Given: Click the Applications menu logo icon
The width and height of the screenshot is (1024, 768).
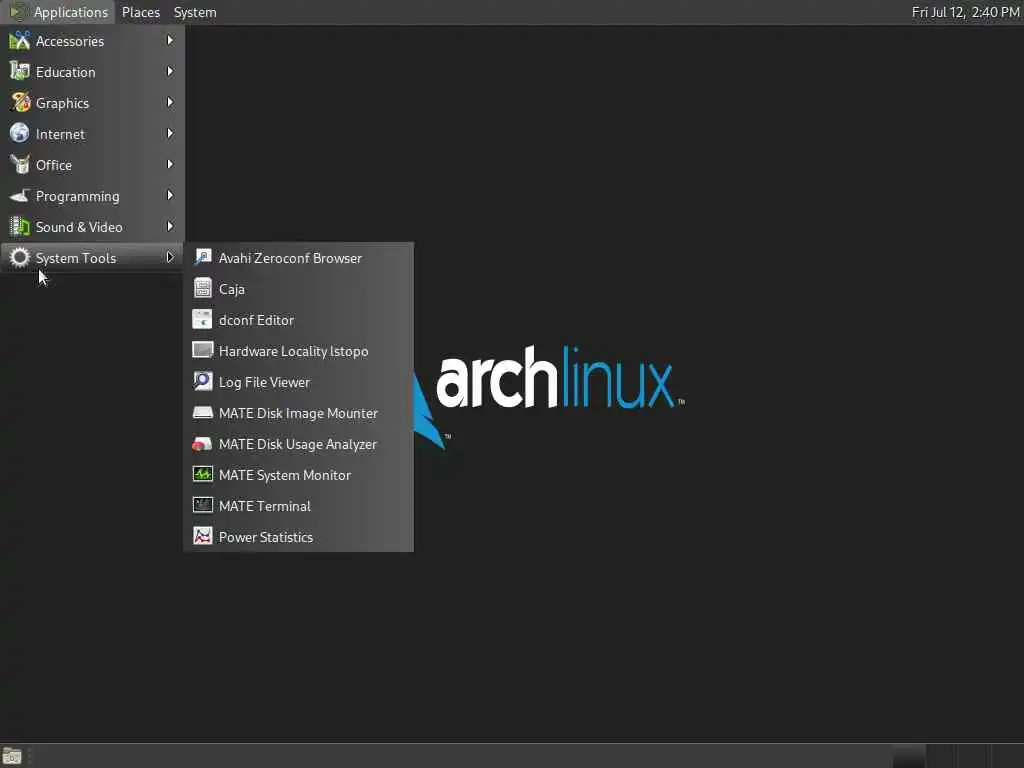Looking at the screenshot, I should pyautogui.click(x=18, y=12).
